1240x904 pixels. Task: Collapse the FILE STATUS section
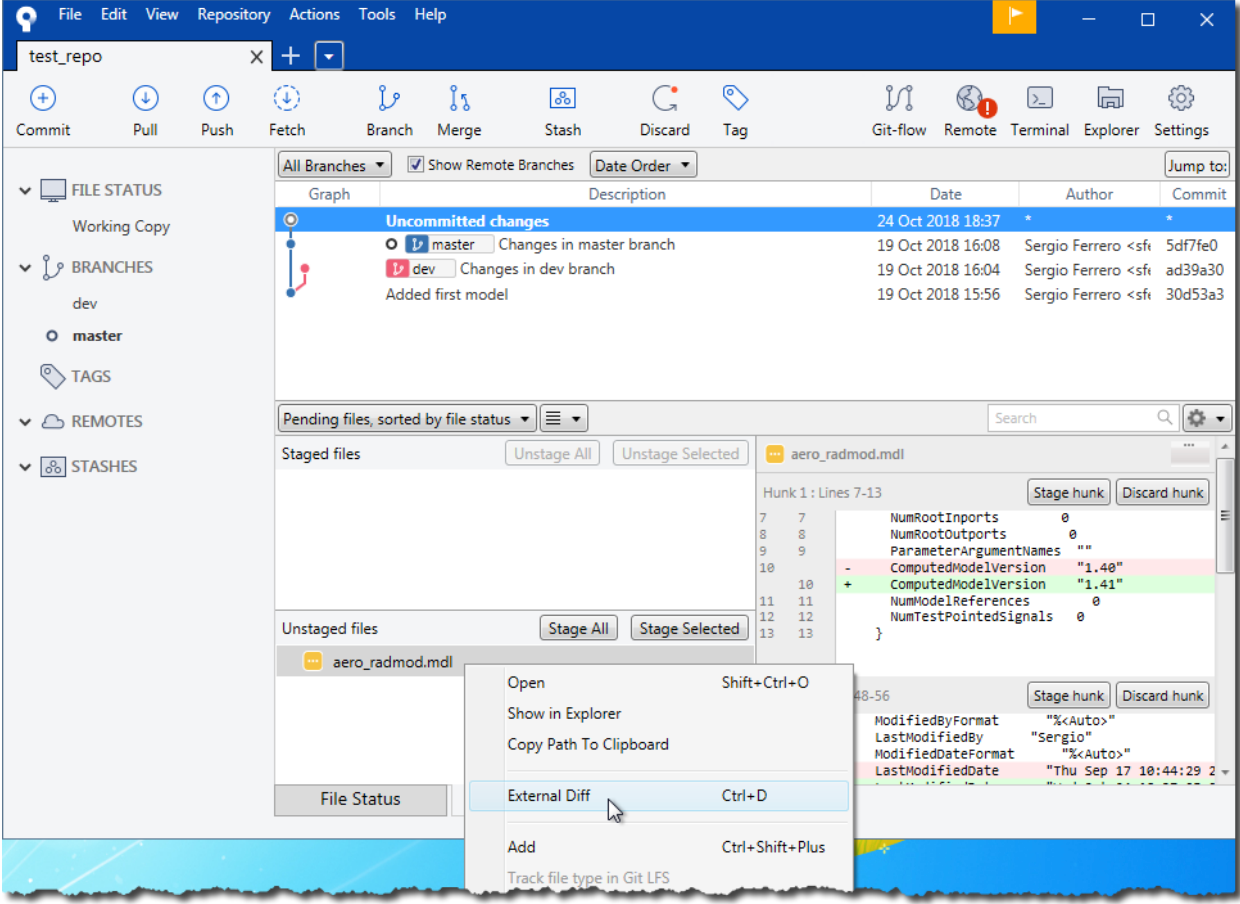pos(25,190)
